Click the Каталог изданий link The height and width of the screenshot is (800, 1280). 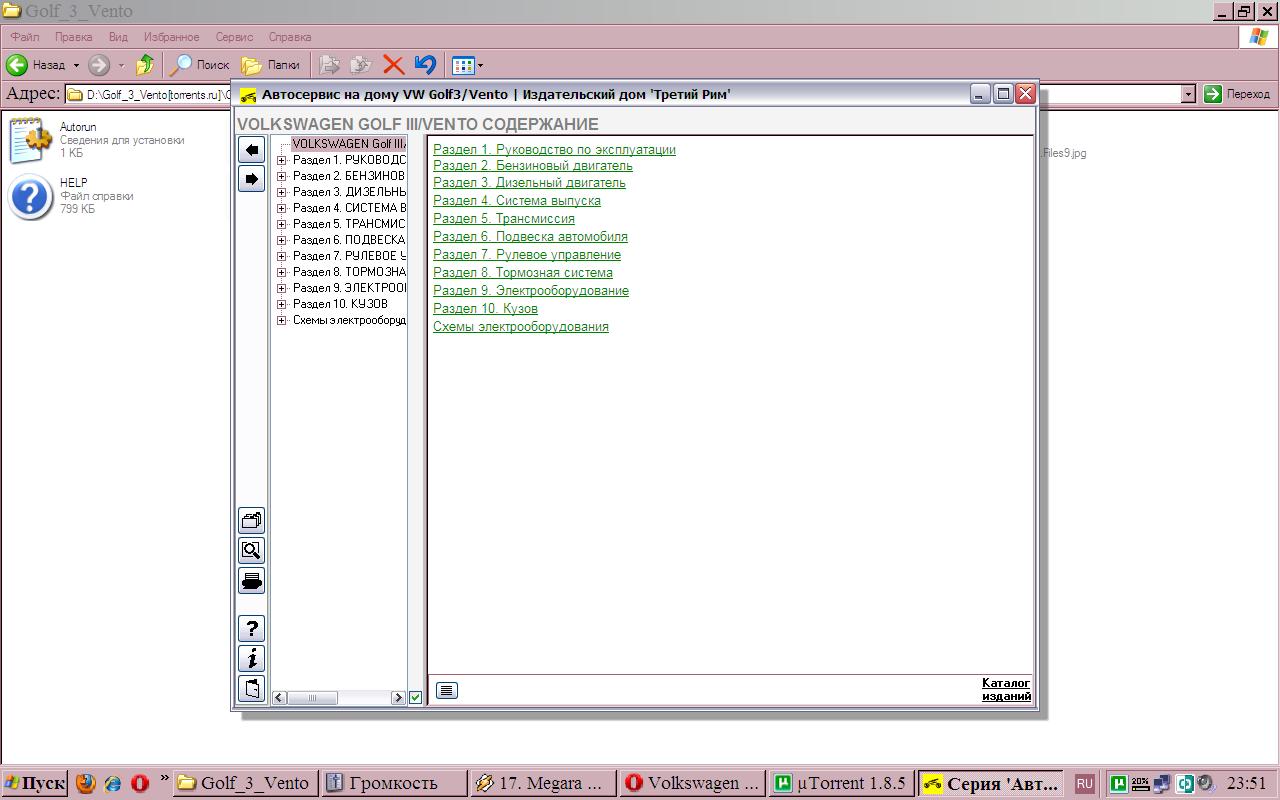[1005, 689]
